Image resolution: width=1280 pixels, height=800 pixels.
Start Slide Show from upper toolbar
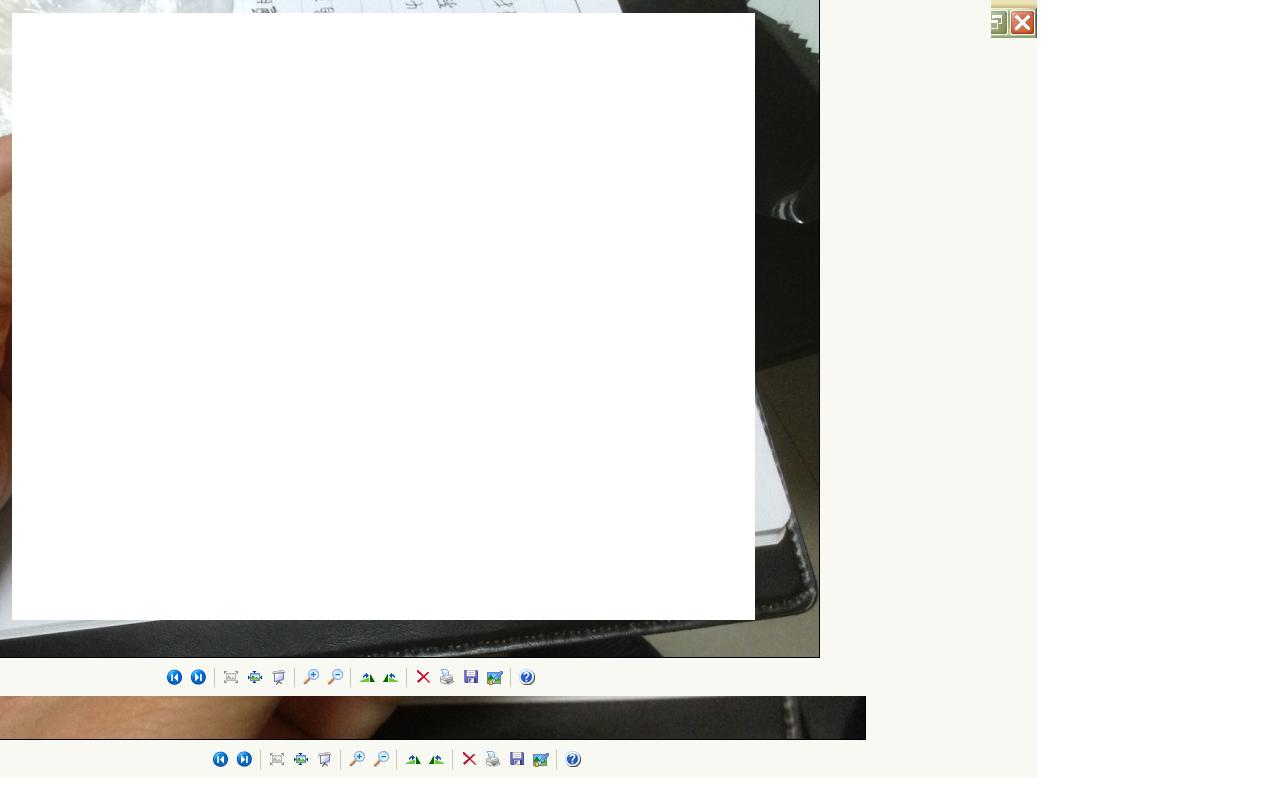click(x=279, y=677)
